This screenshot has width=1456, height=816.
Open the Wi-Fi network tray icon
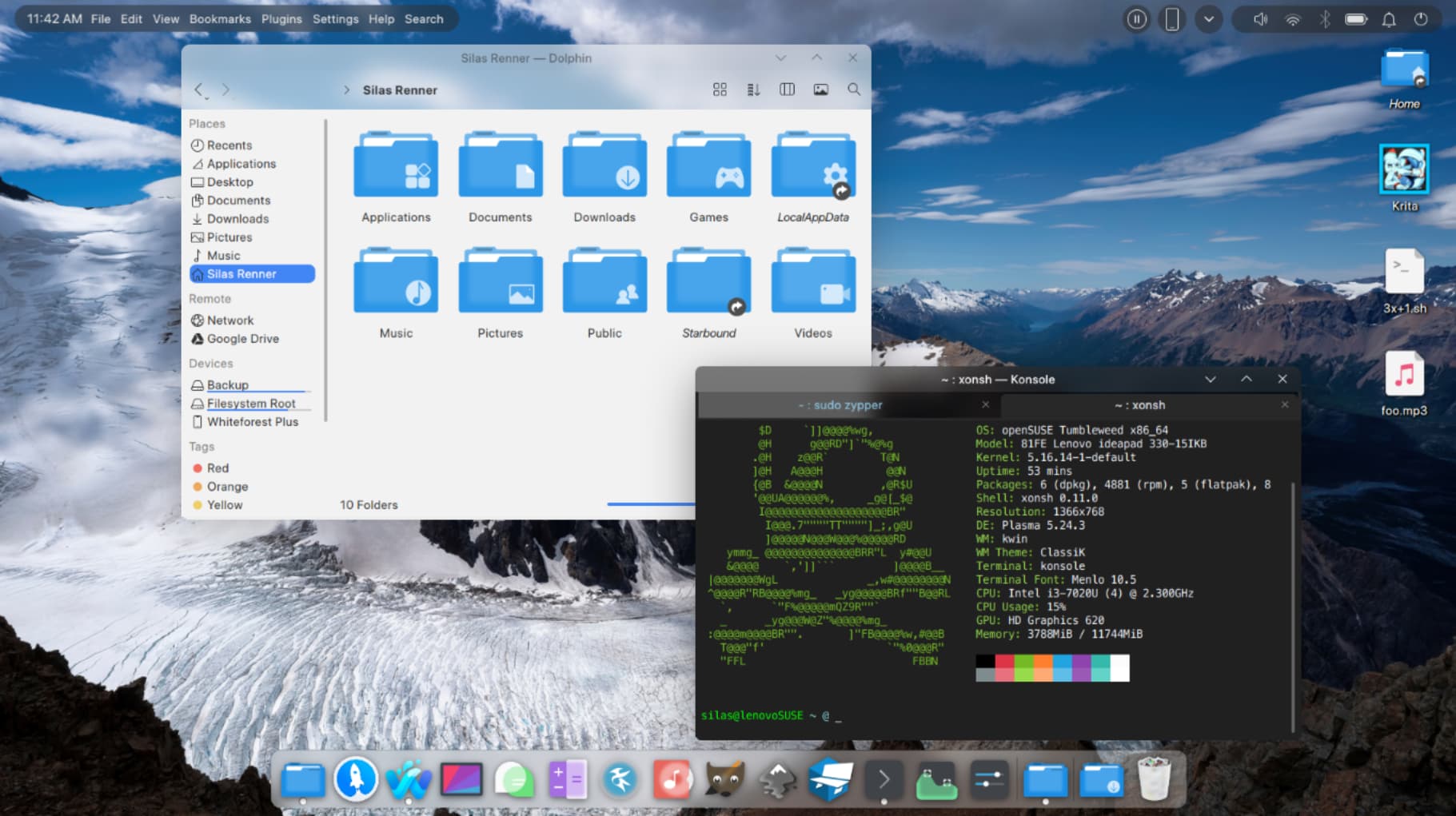coord(1292,18)
